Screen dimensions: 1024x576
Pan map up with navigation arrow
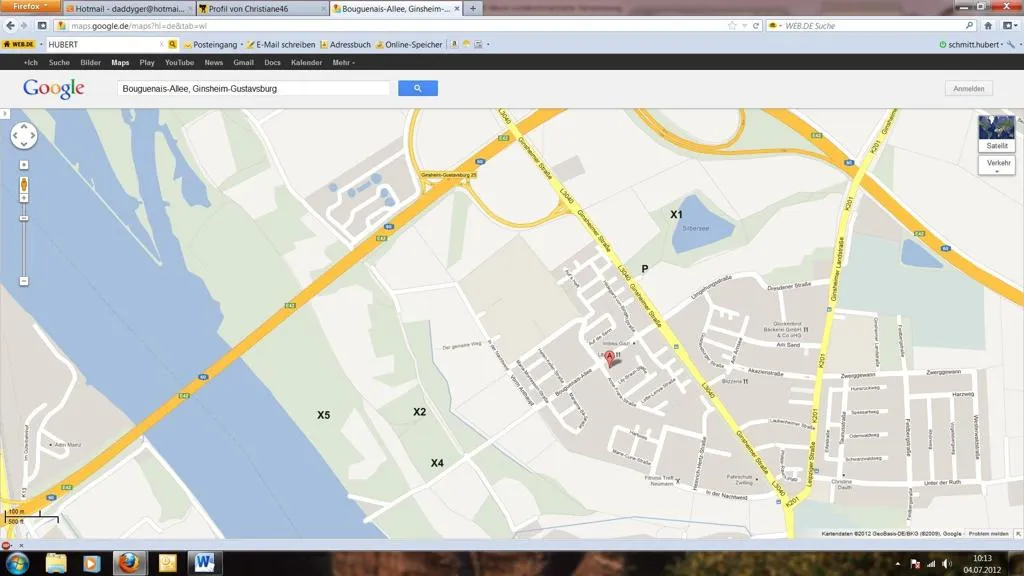[x=24, y=127]
